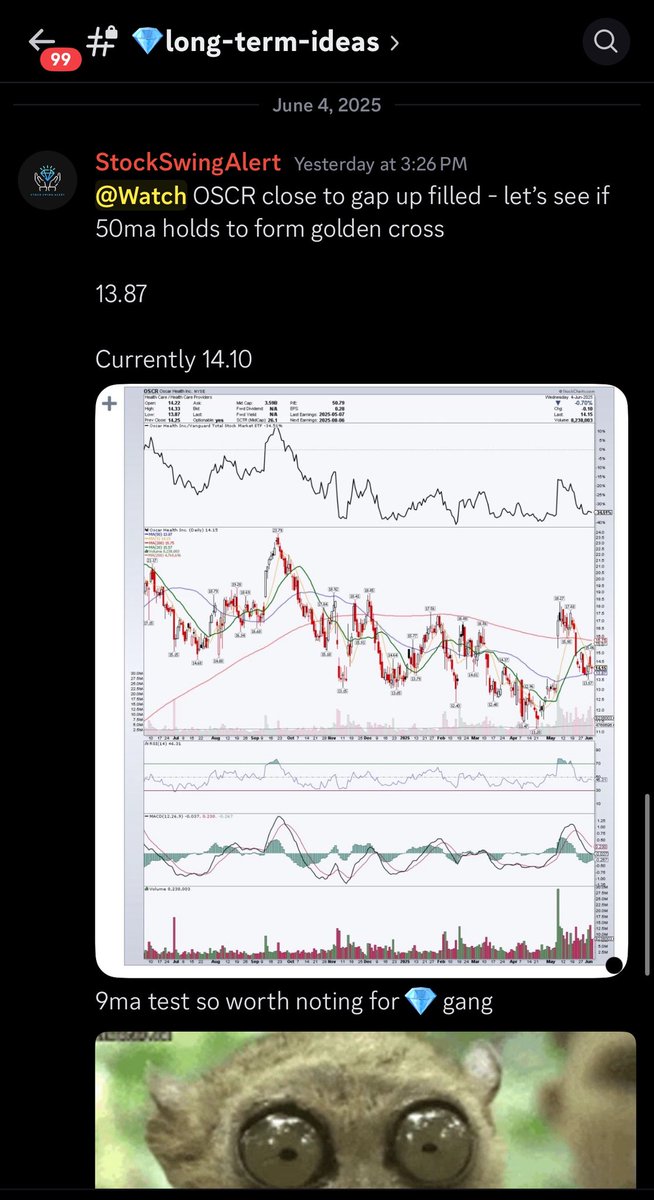The height and width of the screenshot is (1200, 654).
Task: Tap the scrollbar handle at the right edge
Action: coord(649,886)
